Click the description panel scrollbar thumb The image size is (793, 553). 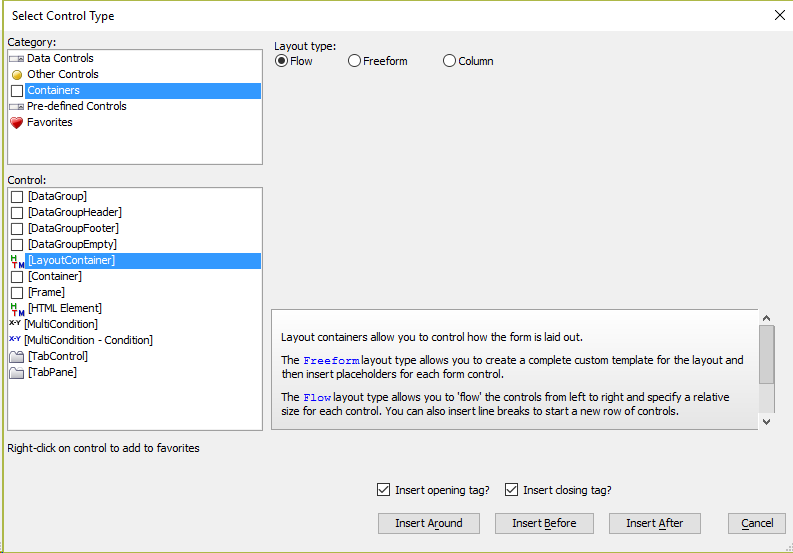click(766, 354)
